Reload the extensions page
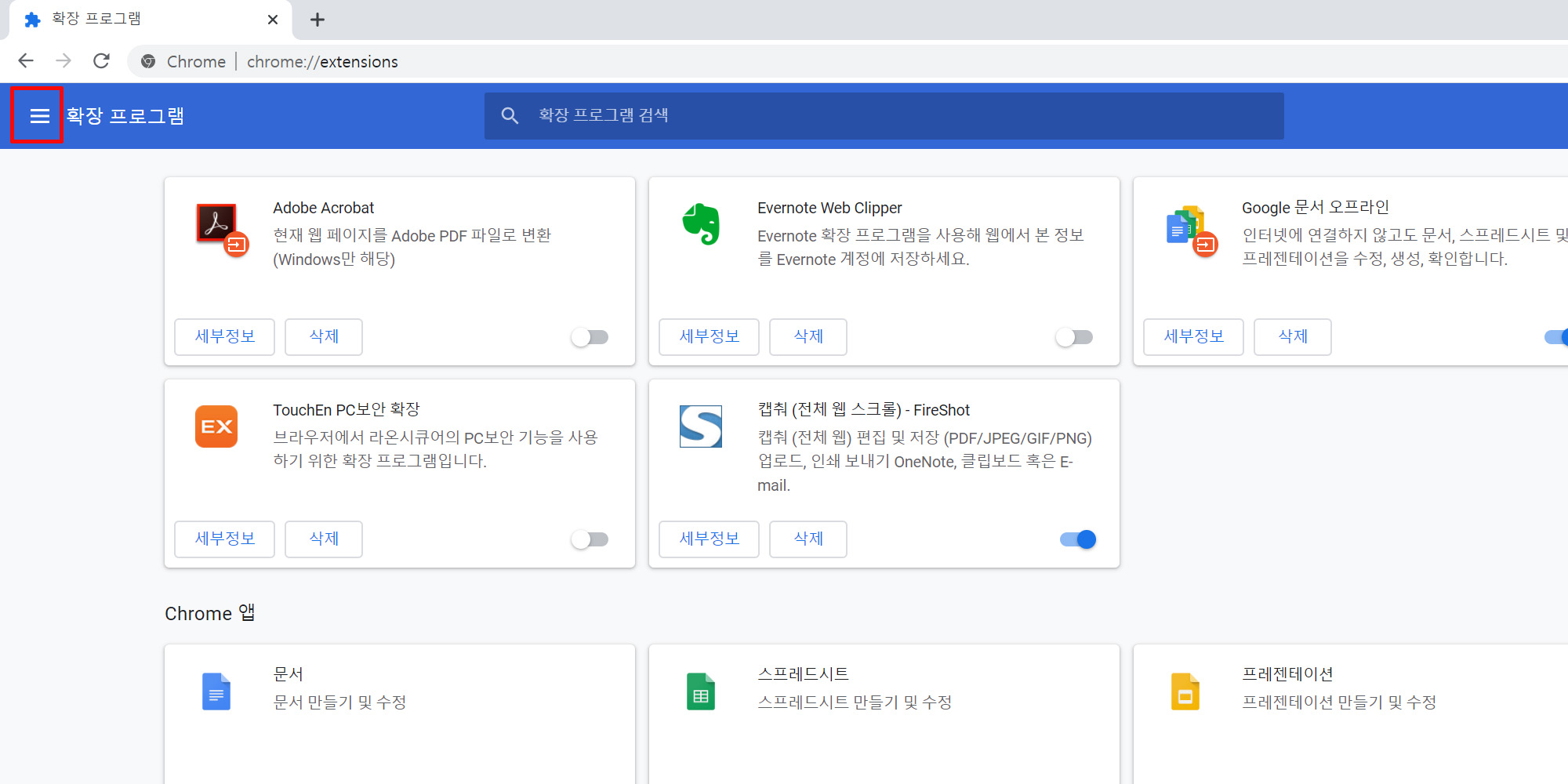 [101, 61]
